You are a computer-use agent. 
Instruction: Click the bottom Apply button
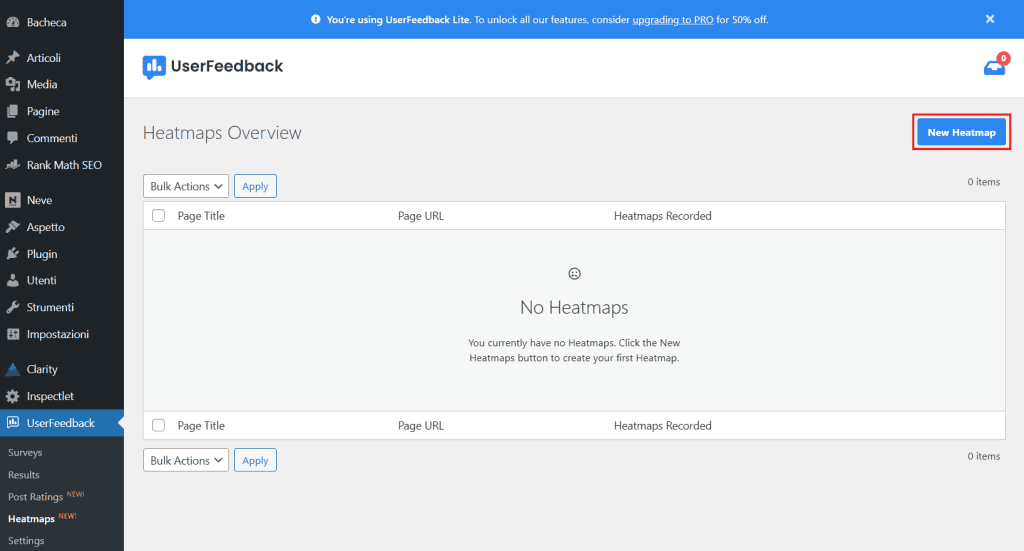point(255,460)
